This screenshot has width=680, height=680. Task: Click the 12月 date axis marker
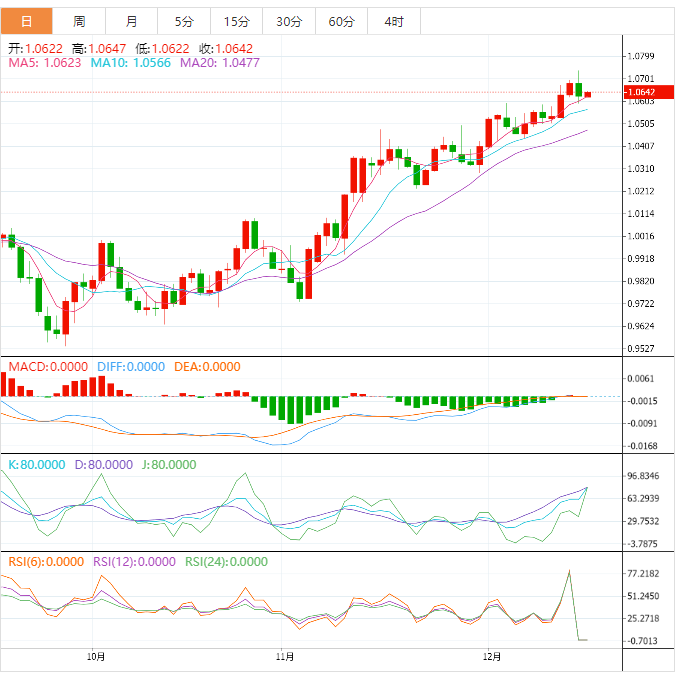490,657
